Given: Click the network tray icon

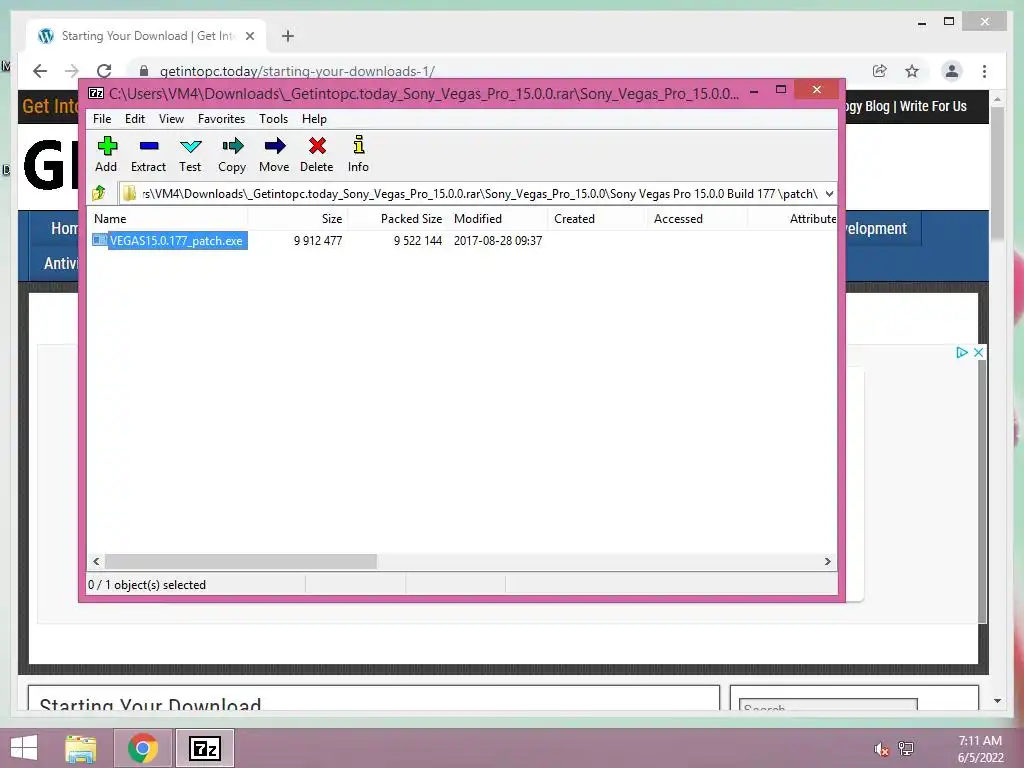Looking at the screenshot, I should pyautogui.click(x=906, y=749).
